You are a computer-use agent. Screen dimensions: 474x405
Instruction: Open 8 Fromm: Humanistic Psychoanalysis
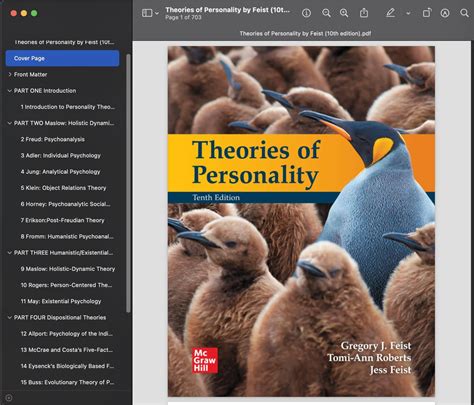pos(67,236)
